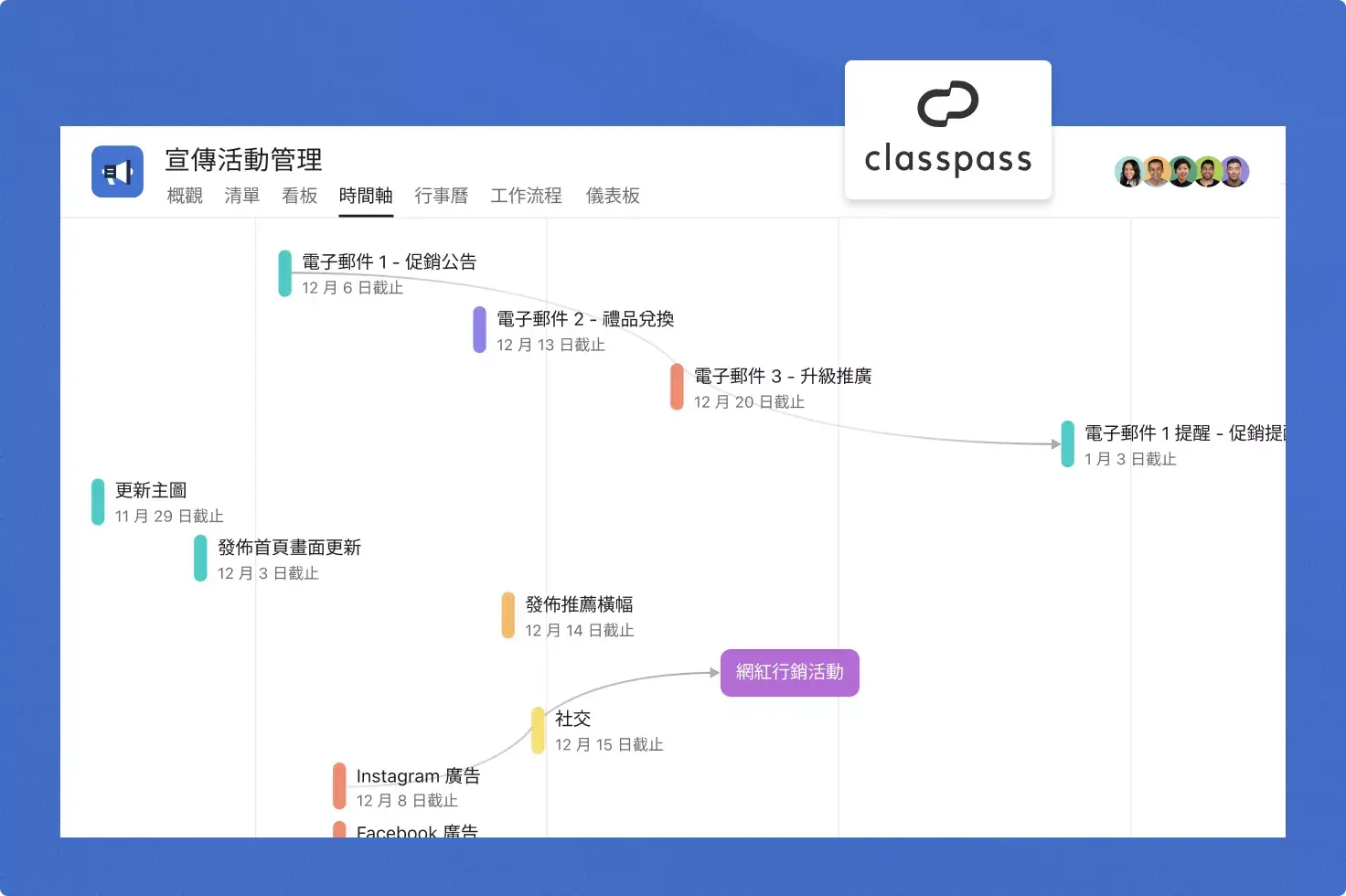Open the Facebook 廣告 task
Image resolution: width=1346 pixels, height=896 pixels.
pos(417,830)
